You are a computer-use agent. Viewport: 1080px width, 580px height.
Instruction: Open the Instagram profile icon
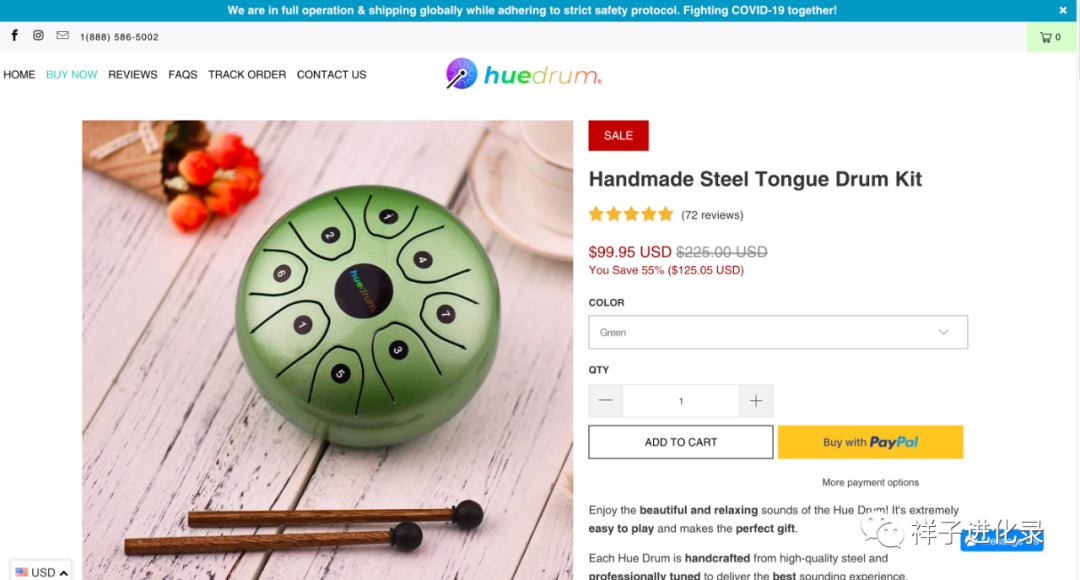point(39,36)
